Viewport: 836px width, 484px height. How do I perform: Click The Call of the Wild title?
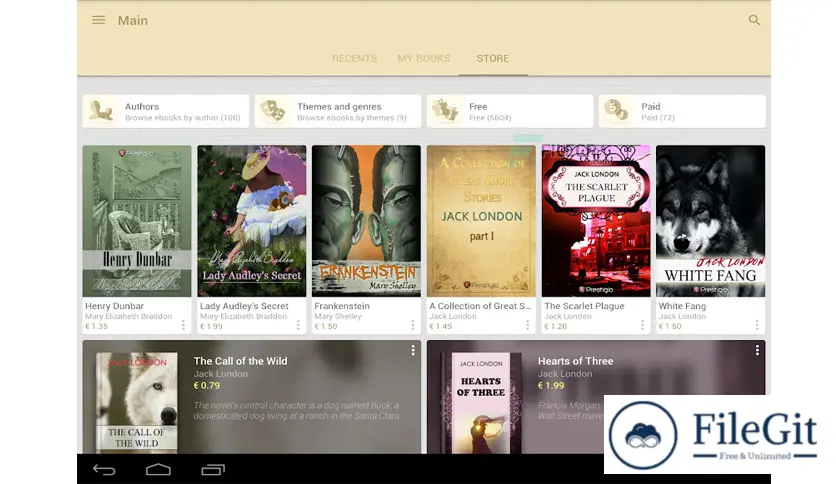coord(240,361)
